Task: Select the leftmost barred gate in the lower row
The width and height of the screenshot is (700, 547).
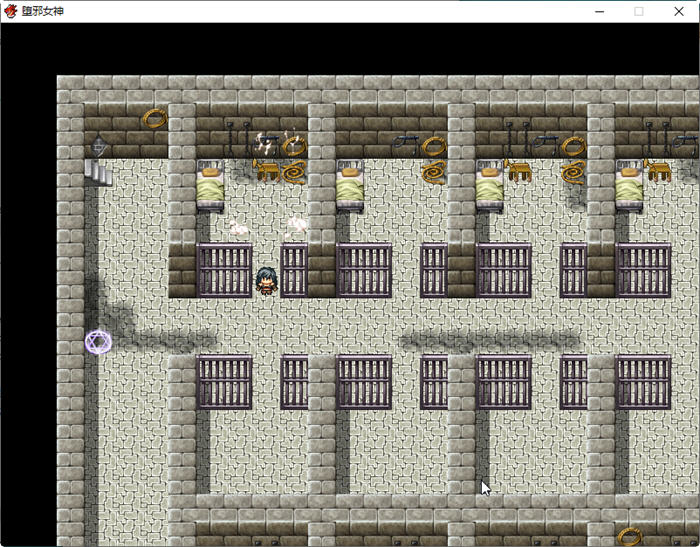Action: (x=224, y=382)
